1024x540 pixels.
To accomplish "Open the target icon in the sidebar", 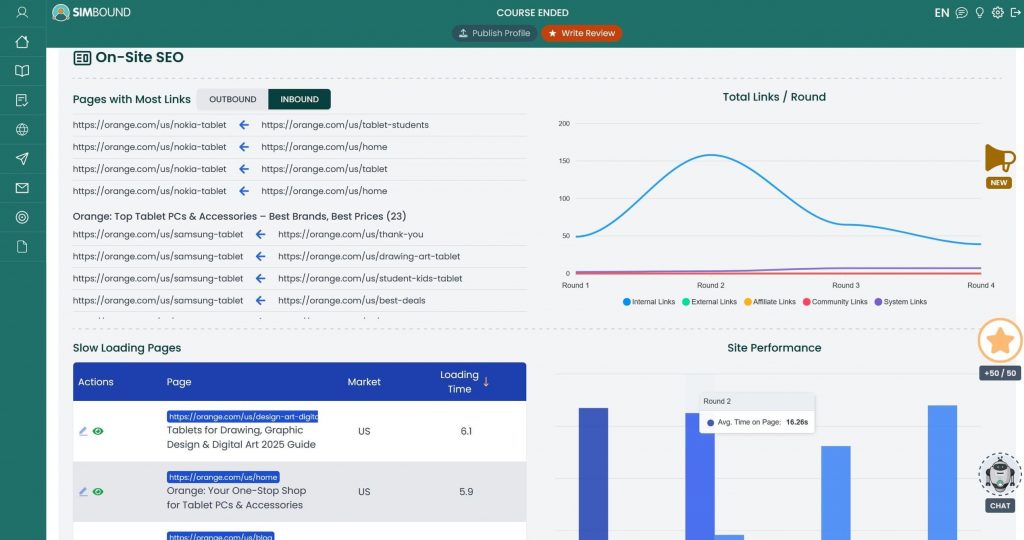I will 22,217.
